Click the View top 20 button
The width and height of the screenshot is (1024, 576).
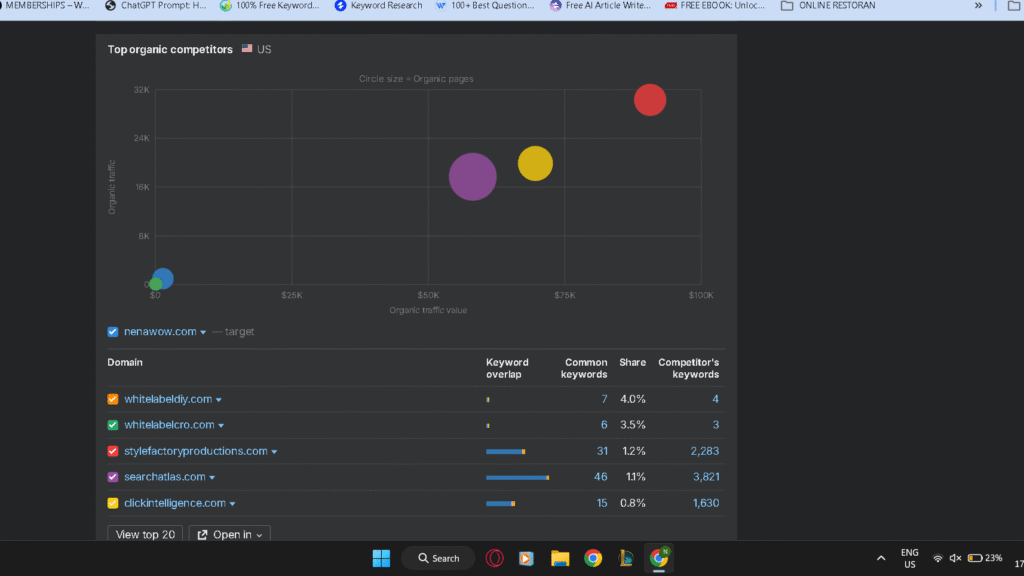[144, 534]
